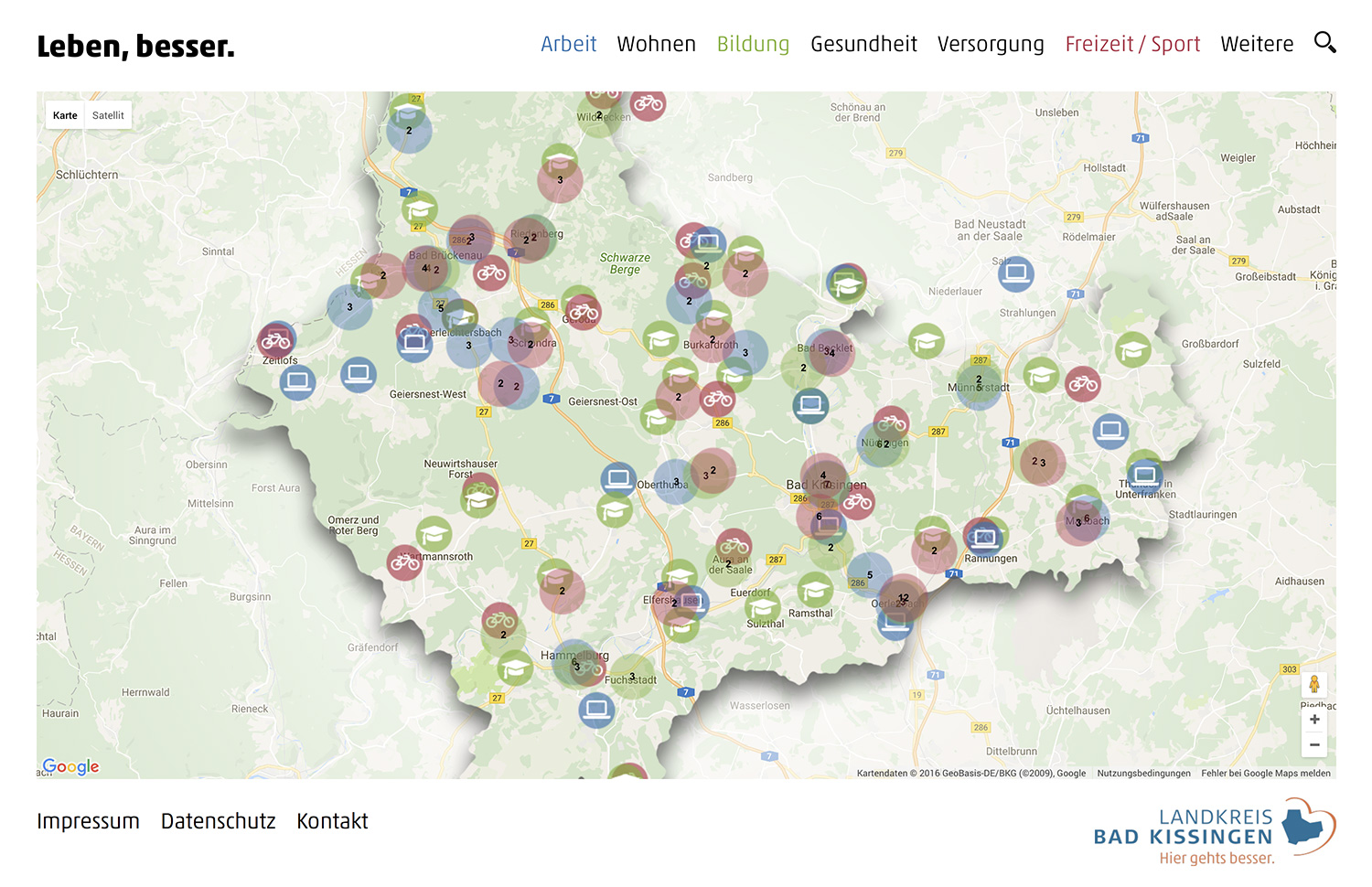1372x887 pixels.
Task: Click the bicycle marker near Bad Brückenau
Action: 491,273
